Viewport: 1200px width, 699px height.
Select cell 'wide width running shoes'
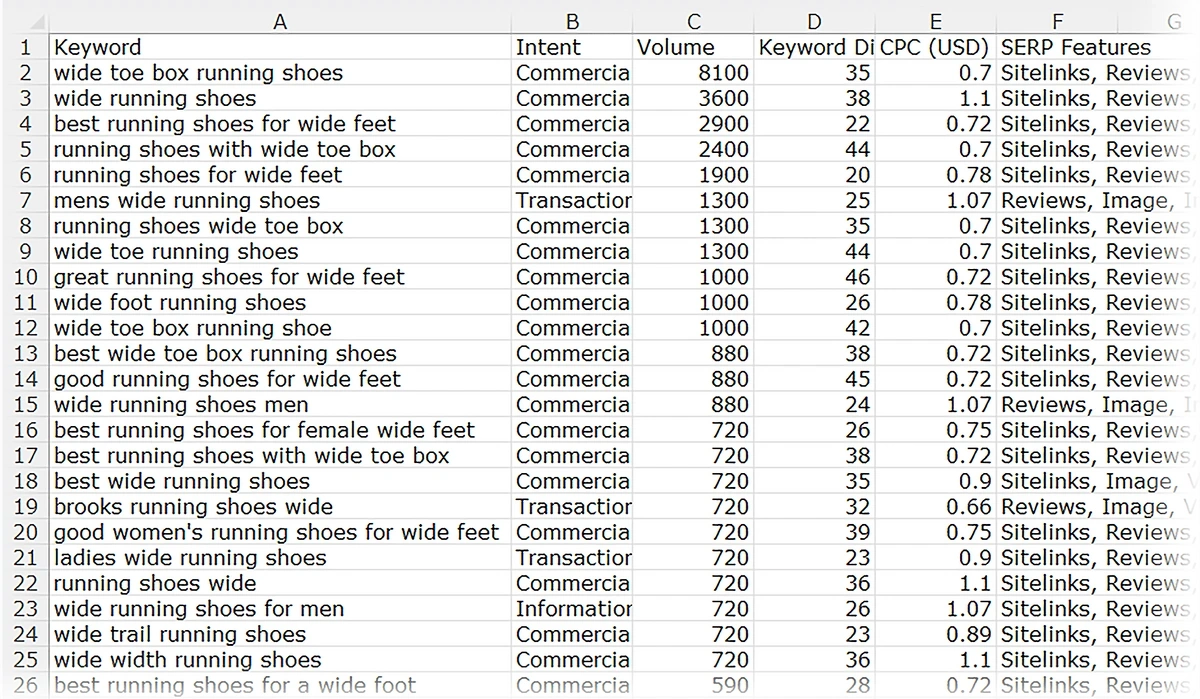(x=280, y=660)
